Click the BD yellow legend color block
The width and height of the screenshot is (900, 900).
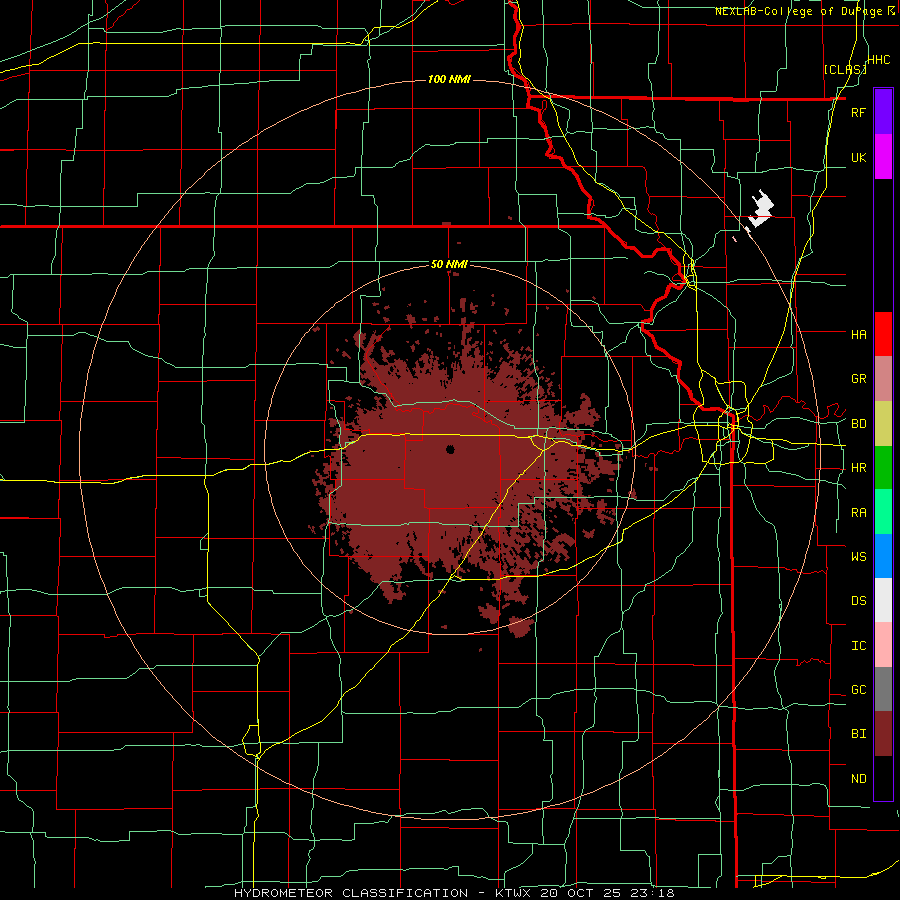[x=883, y=424]
